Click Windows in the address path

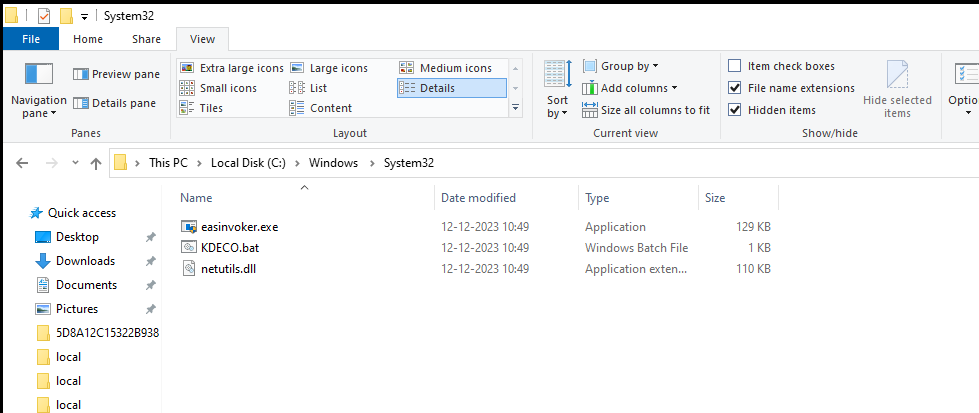(333, 163)
